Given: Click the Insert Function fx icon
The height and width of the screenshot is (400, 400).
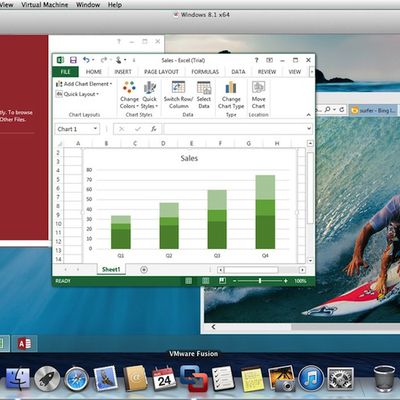Looking at the screenshot, I should [153, 129].
